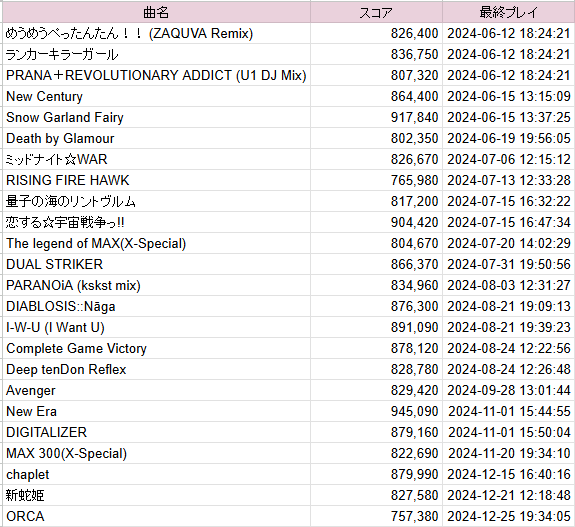The height and width of the screenshot is (527, 575).
Task: Click the score cell 864,400
Action: 376,96
